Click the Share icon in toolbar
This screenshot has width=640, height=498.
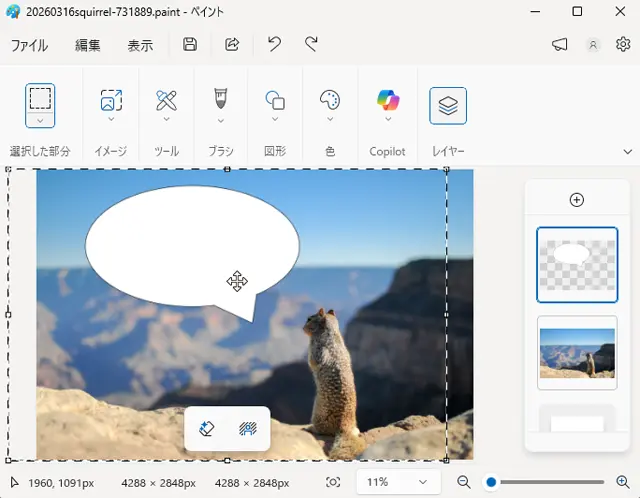[x=232, y=44]
